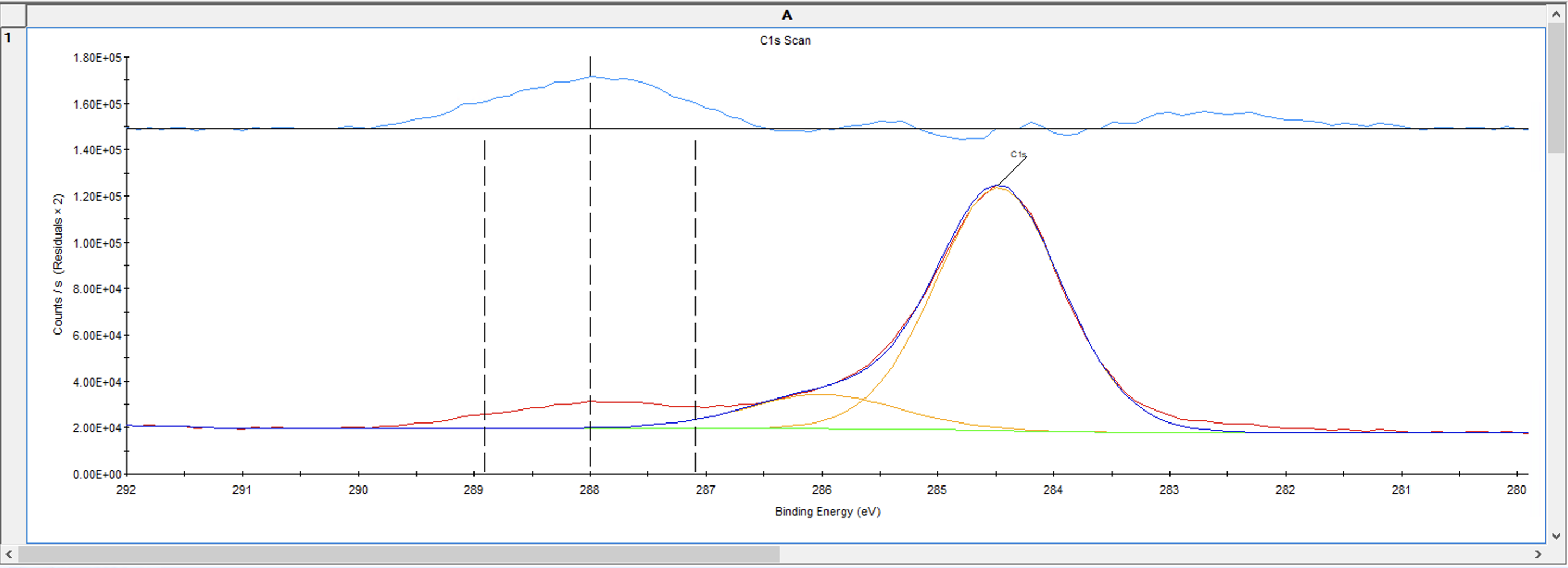Image resolution: width=1568 pixels, height=568 pixels.
Task: Select the 'Binding Energy (eV)' axis title
Action: coord(827,512)
